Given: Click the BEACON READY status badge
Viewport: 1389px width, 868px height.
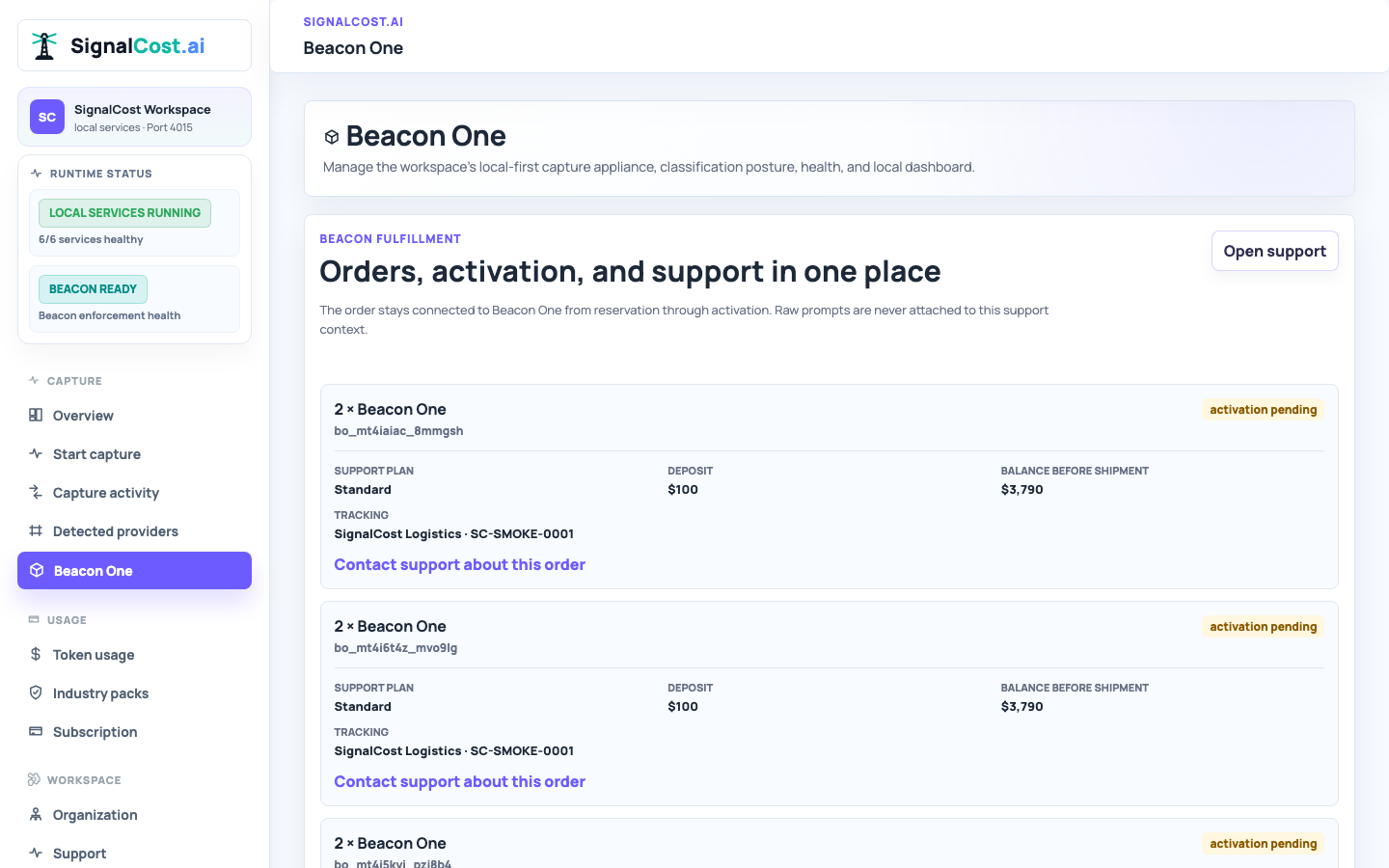Looking at the screenshot, I should 93,288.
